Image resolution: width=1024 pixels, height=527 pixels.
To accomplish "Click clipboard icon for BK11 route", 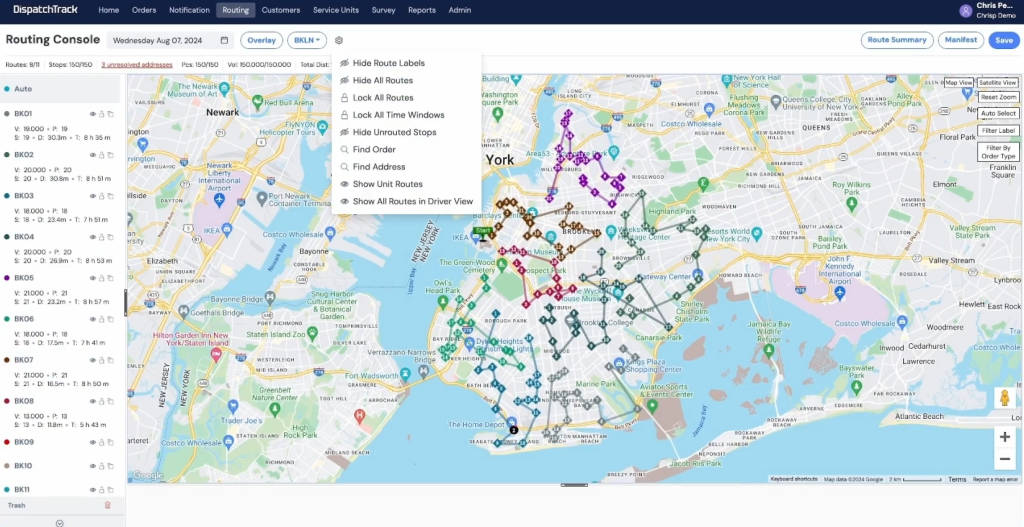I will pyautogui.click(x=110, y=490).
